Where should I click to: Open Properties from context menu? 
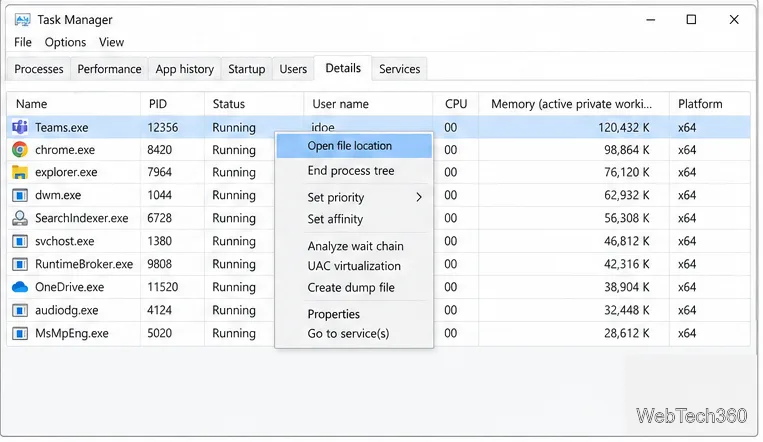coord(333,314)
